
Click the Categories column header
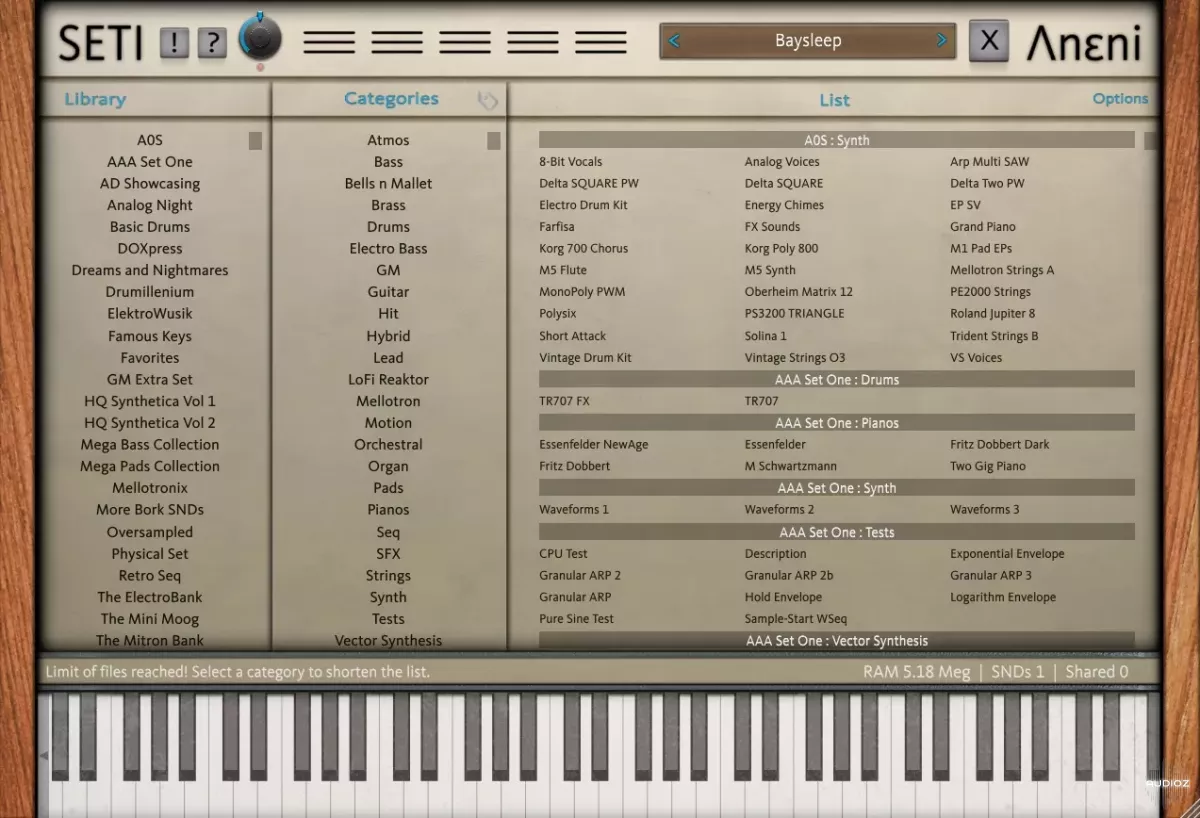tap(391, 98)
